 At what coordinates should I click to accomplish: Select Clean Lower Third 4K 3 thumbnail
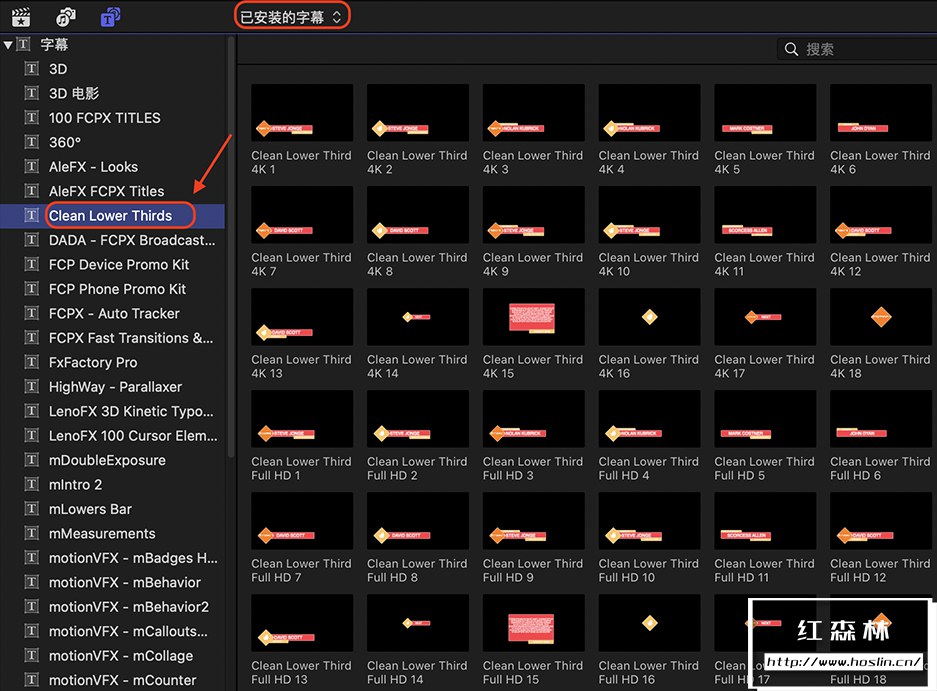[534, 112]
